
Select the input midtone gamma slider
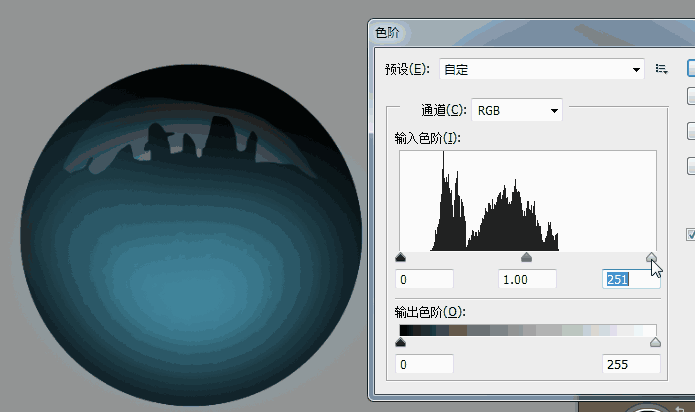526,257
